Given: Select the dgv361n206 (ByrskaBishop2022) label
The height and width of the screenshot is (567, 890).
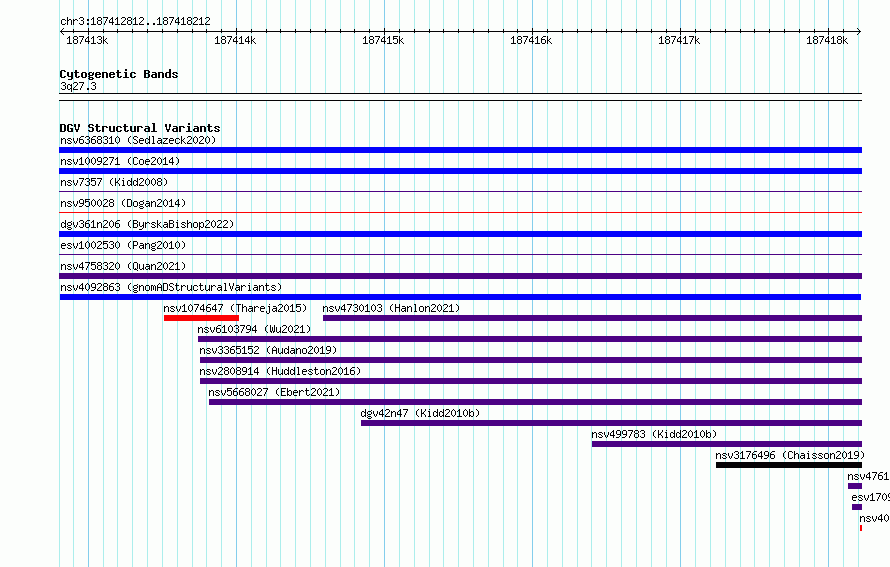Looking at the screenshot, I should click(x=147, y=224).
